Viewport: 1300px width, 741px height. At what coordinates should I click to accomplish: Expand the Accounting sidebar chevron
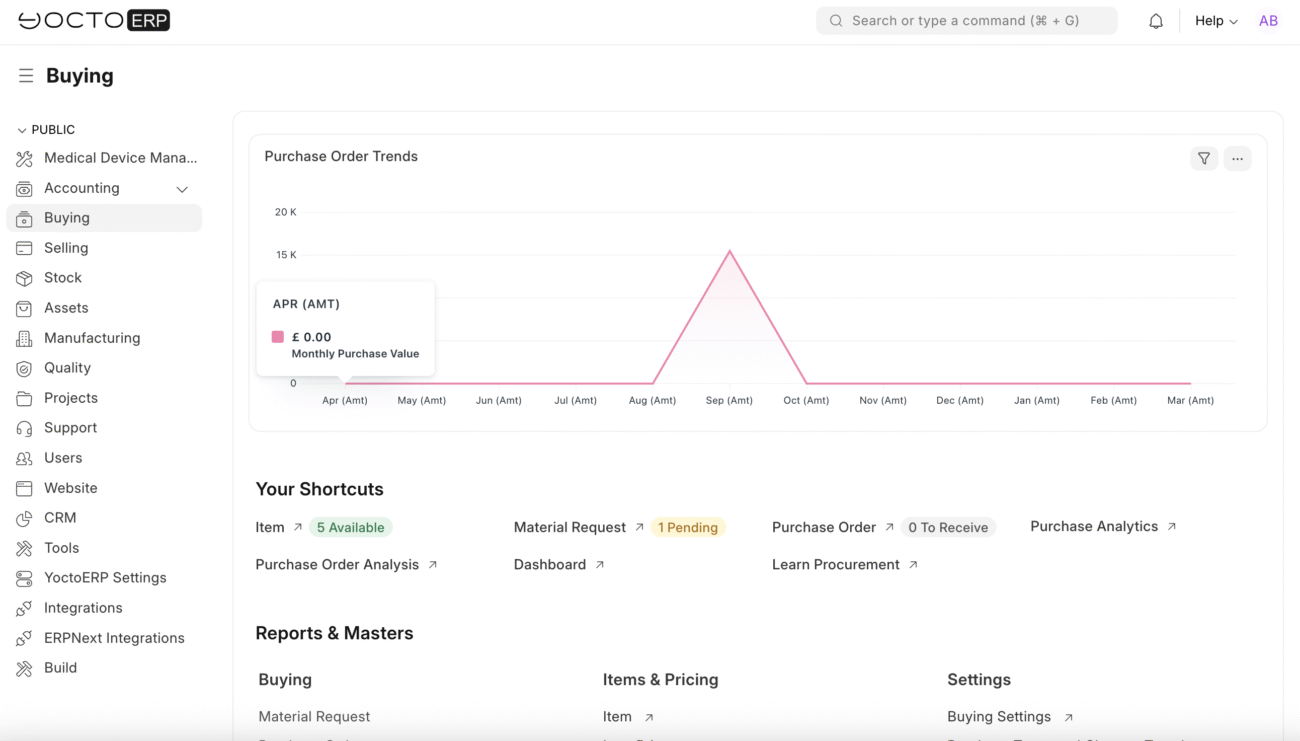pyautogui.click(x=182, y=189)
